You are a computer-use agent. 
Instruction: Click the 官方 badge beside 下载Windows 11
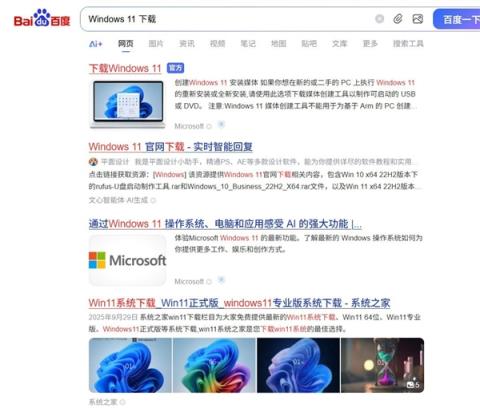[x=175, y=68]
